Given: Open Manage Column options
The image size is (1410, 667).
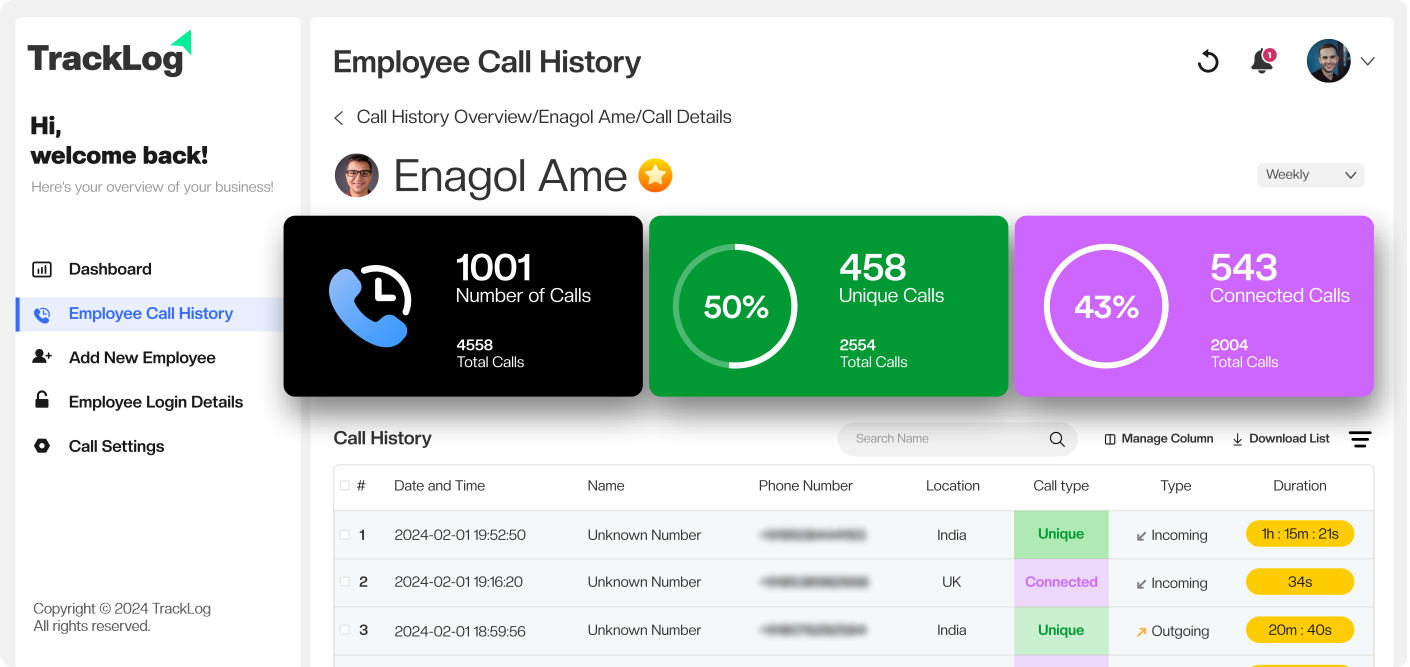Looking at the screenshot, I should (1158, 439).
